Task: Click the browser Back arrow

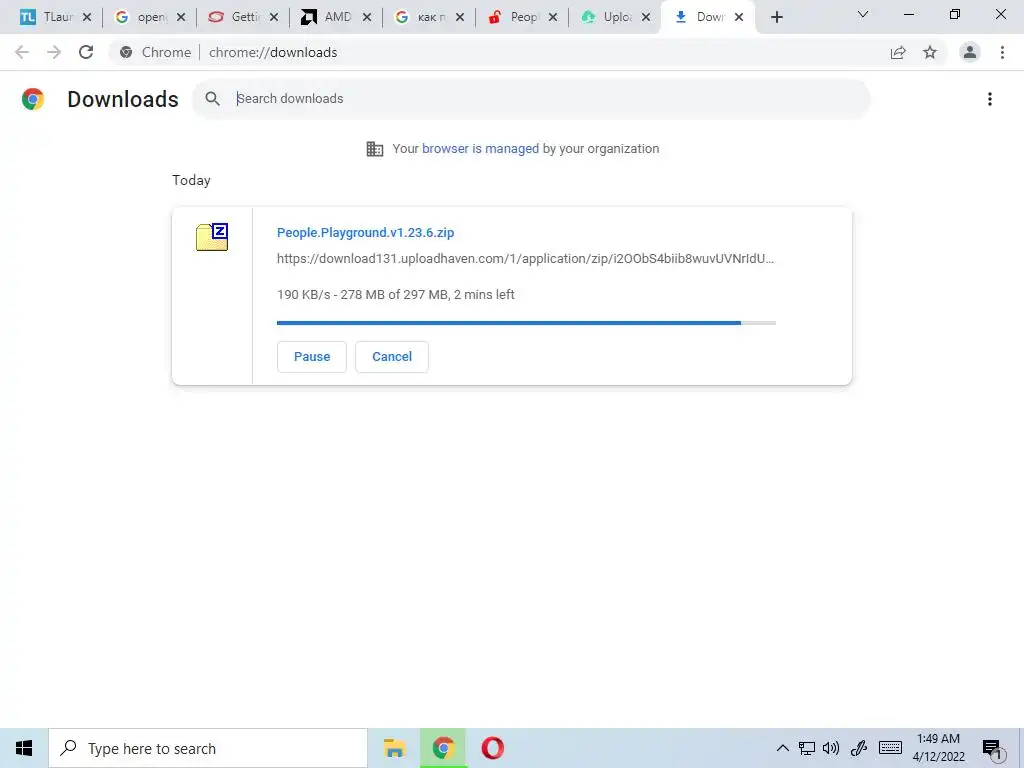Action: pyautogui.click(x=22, y=52)
